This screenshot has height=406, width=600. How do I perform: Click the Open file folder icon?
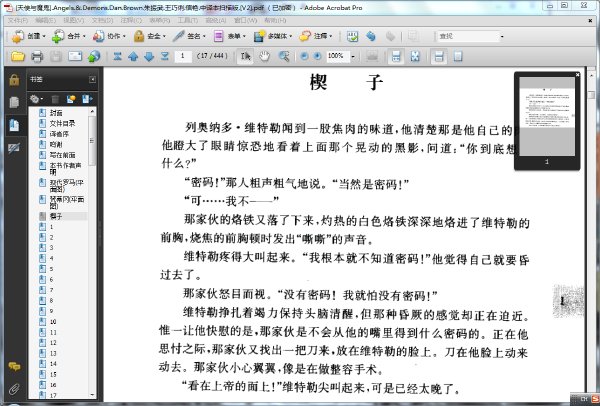coord(18,57)
